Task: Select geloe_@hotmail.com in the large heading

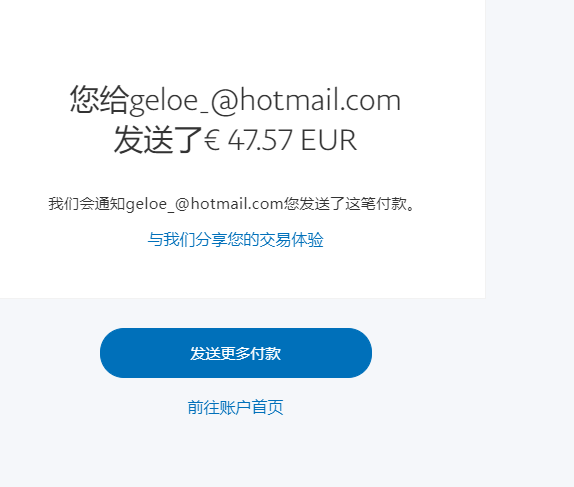Action: (x=265, y=101)
